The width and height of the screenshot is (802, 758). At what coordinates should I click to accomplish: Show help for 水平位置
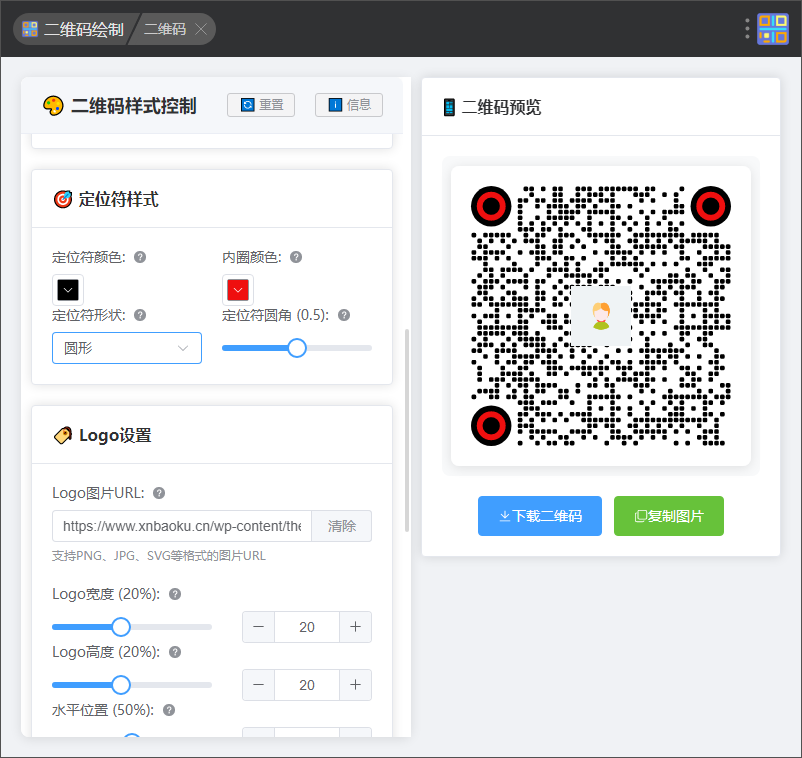(169, 710)
